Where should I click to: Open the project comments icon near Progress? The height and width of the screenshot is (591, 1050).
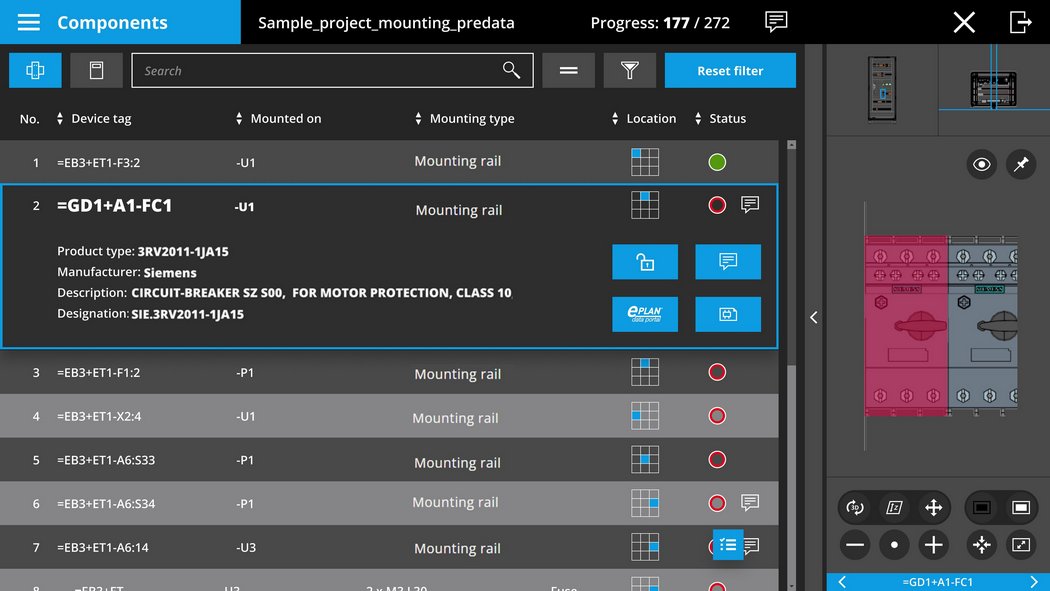click(x=775, y=21)
